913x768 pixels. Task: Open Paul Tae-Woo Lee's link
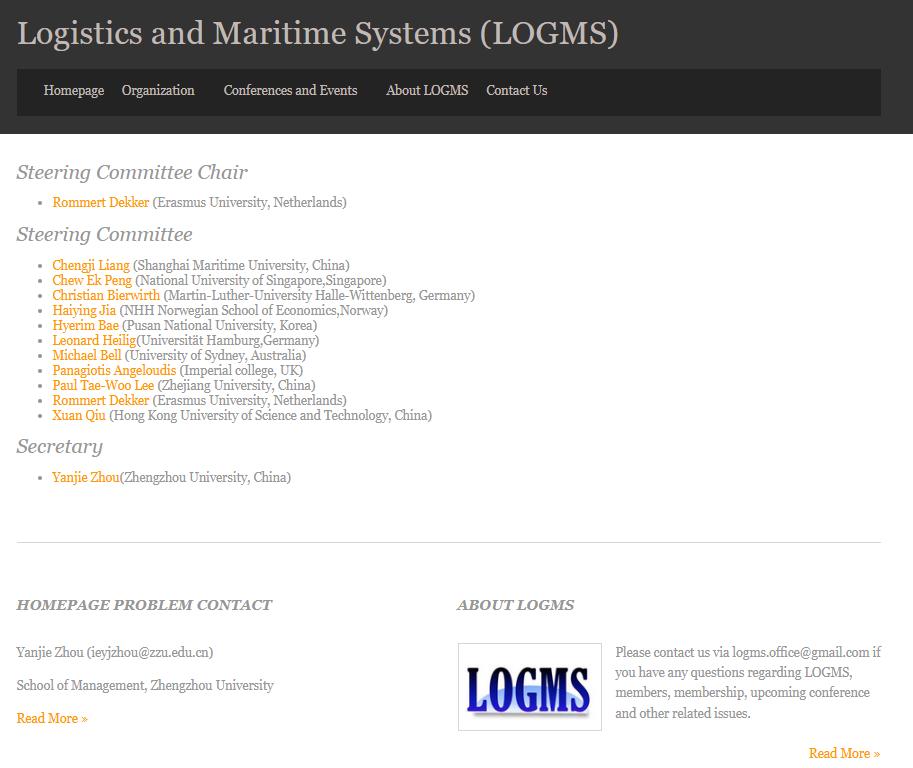pyautogui.click(x=103, y=386)
